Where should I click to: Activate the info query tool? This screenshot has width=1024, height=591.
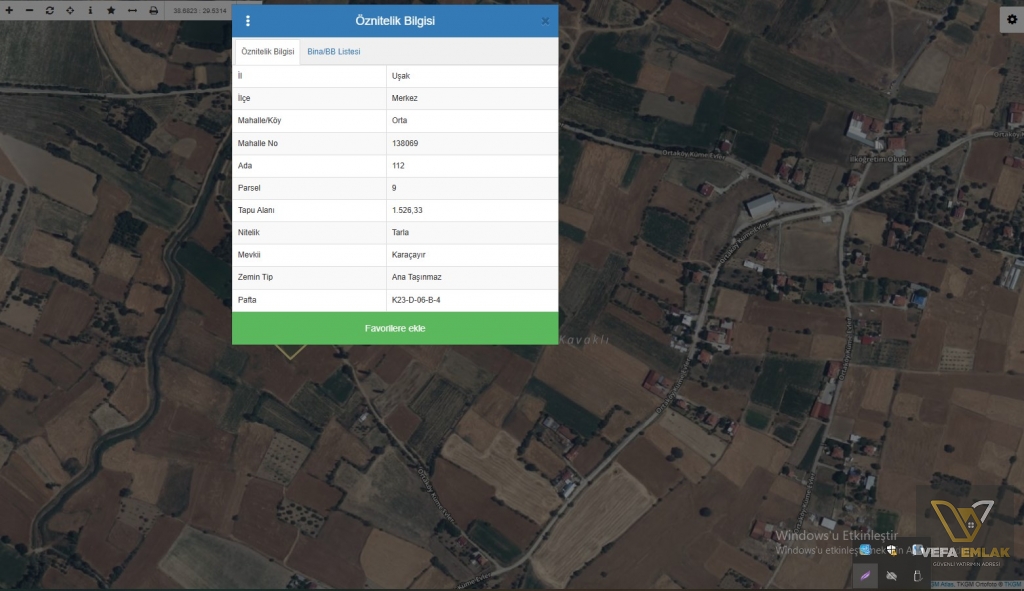90,10
